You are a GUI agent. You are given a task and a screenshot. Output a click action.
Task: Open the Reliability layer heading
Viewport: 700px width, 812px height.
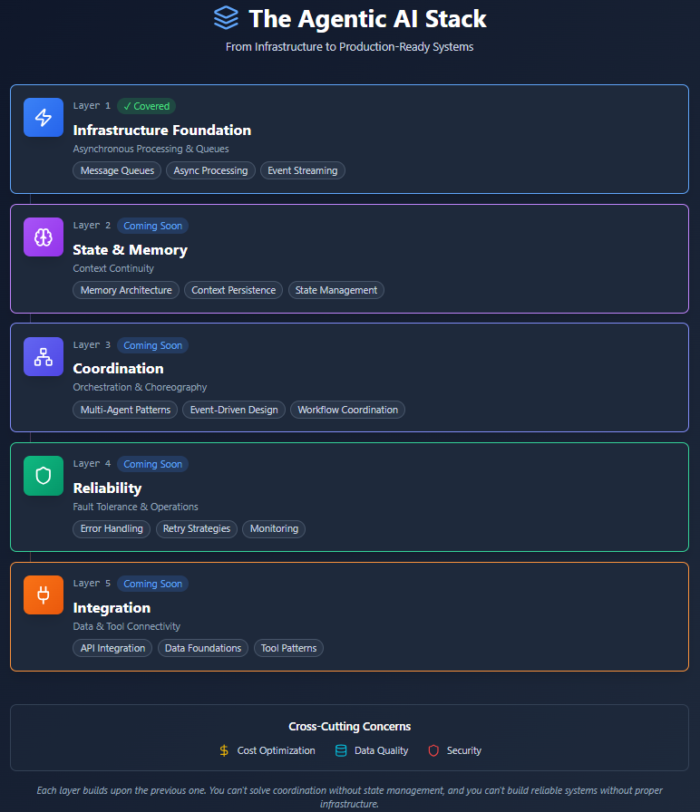point(107,488)
